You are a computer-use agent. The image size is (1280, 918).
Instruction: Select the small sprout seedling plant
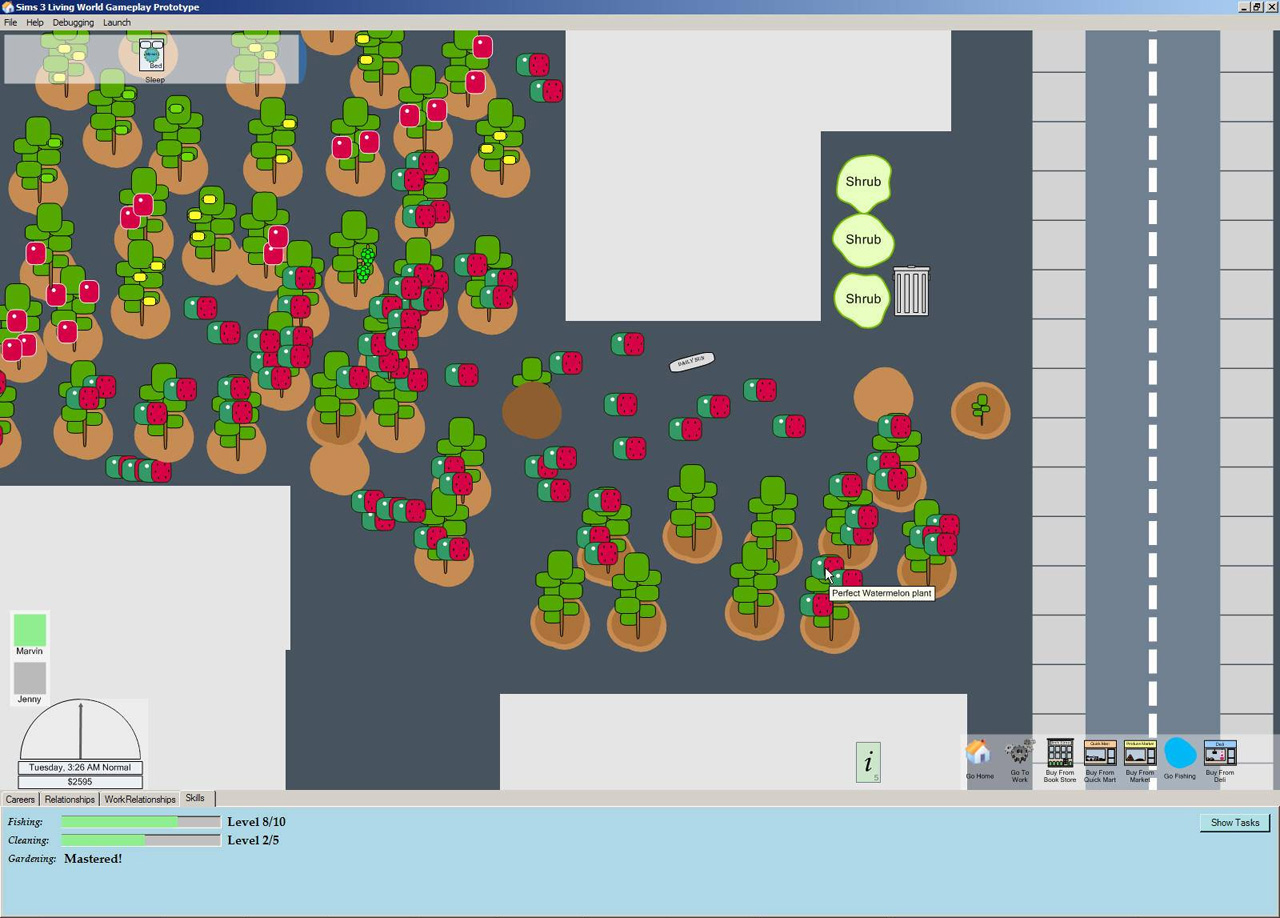point(981,408)
